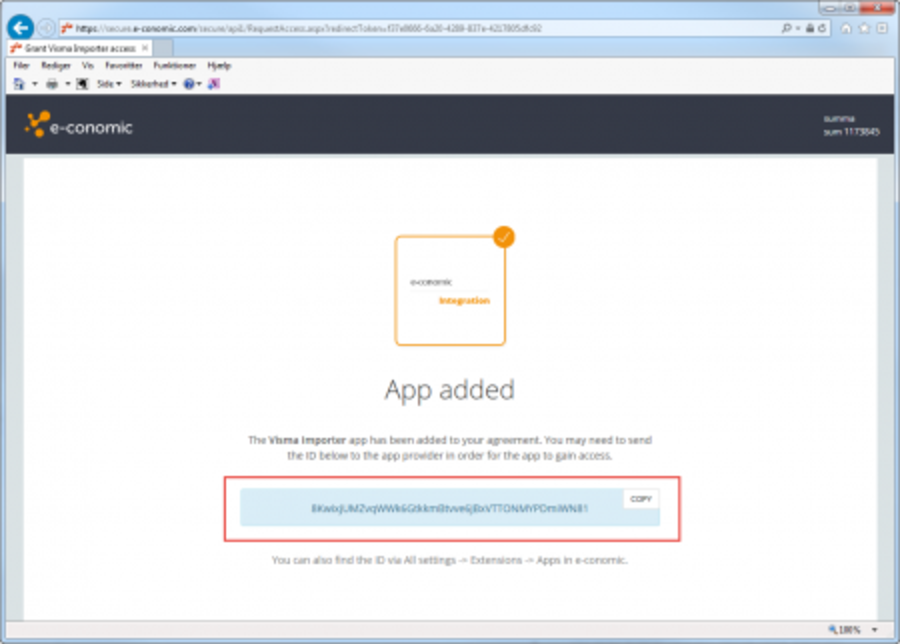This screenshot has height=644, width=900.
Task: Click the greyed Forward navigation arrow
Action: tap(46, 28)
